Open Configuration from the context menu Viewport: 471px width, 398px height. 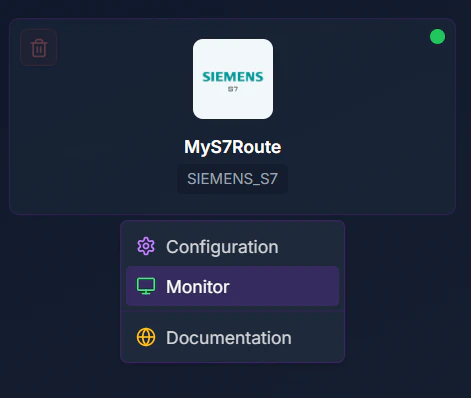point(232,247)
